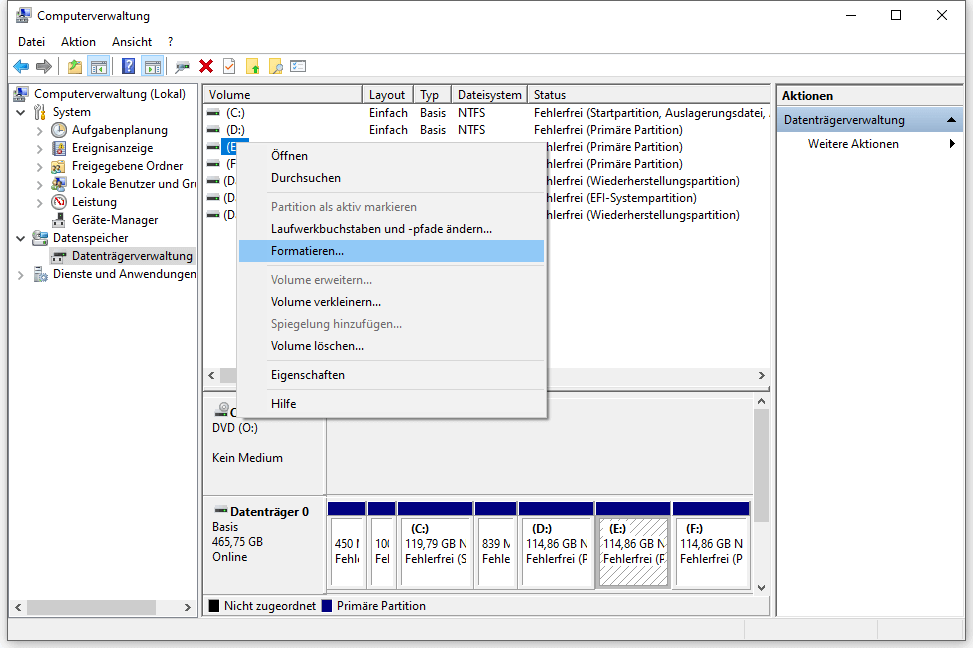This screenshot has height=648, width=973.
Task: Click the yellow page magnifier toolbar icon
Action: 275,66
